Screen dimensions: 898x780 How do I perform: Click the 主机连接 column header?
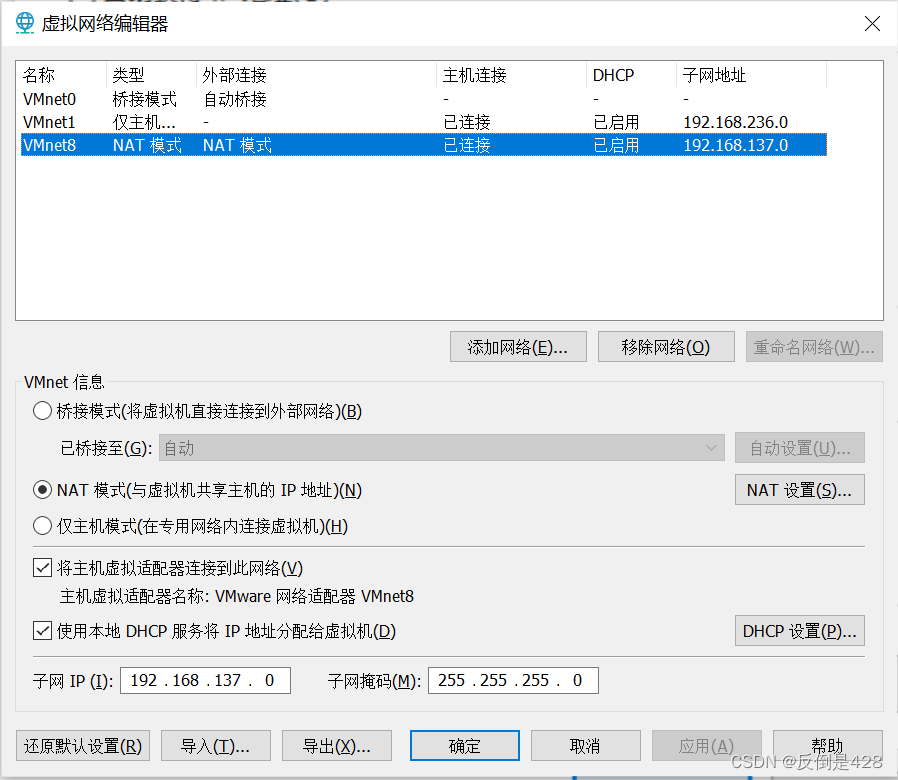[x=512, y=75]
